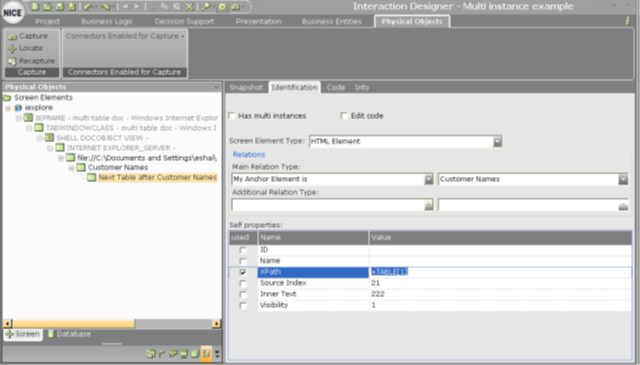640x365 pixels.
Task: Click the new document icon in top toolbar
Action: [x=36, y=6]
